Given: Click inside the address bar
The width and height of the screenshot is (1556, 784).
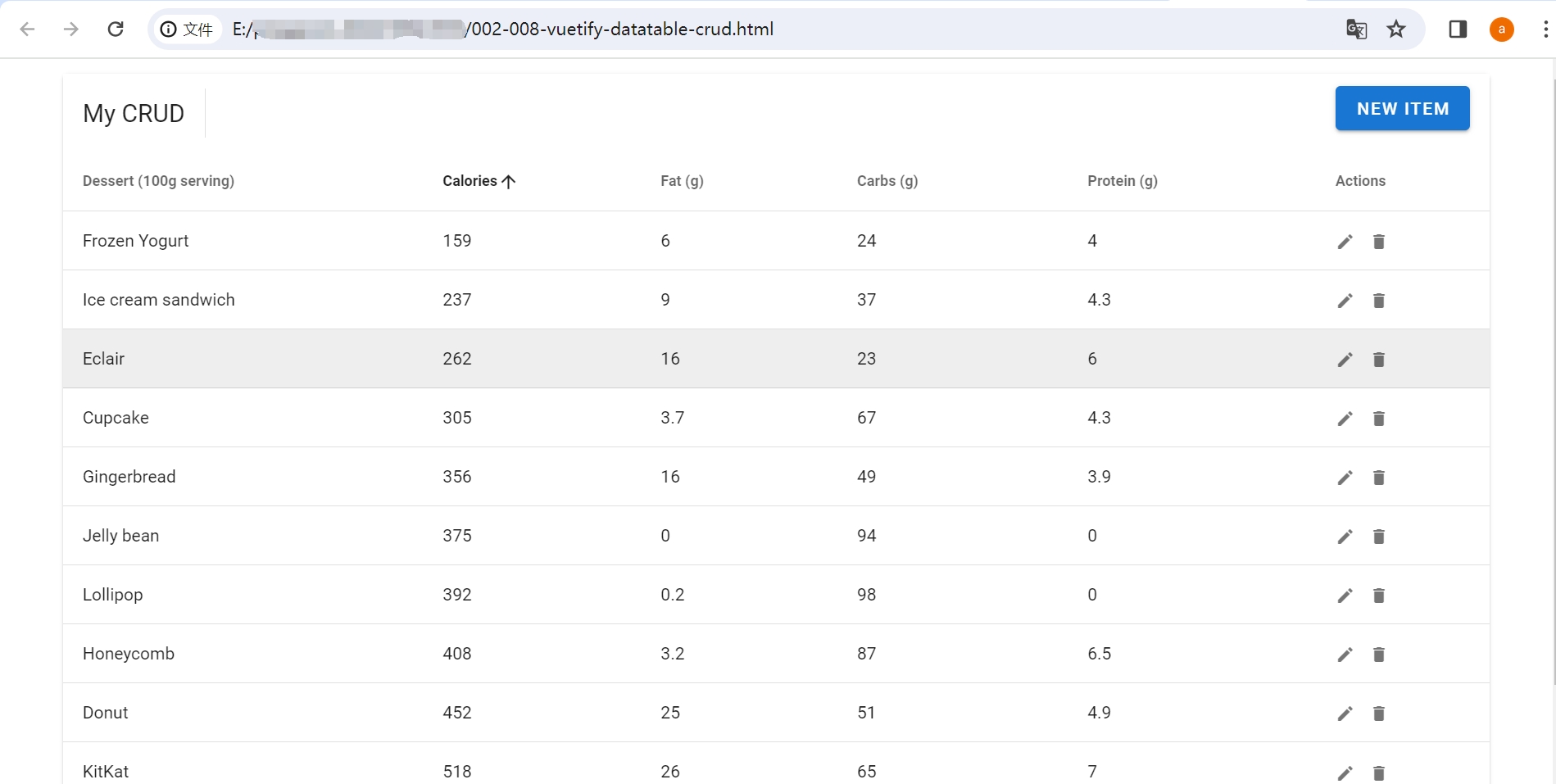Looking at the screenshot, I should [x=737, y=29].
